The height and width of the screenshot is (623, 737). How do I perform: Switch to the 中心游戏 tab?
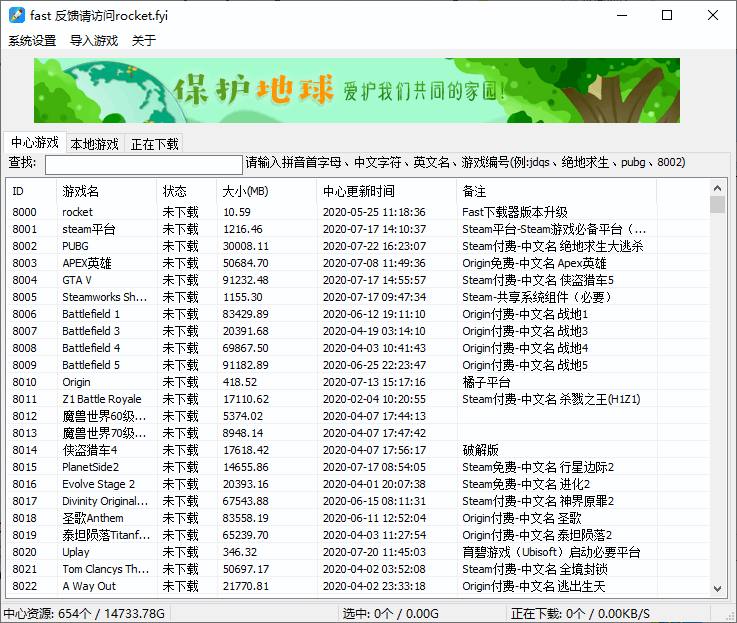point(35,142)
